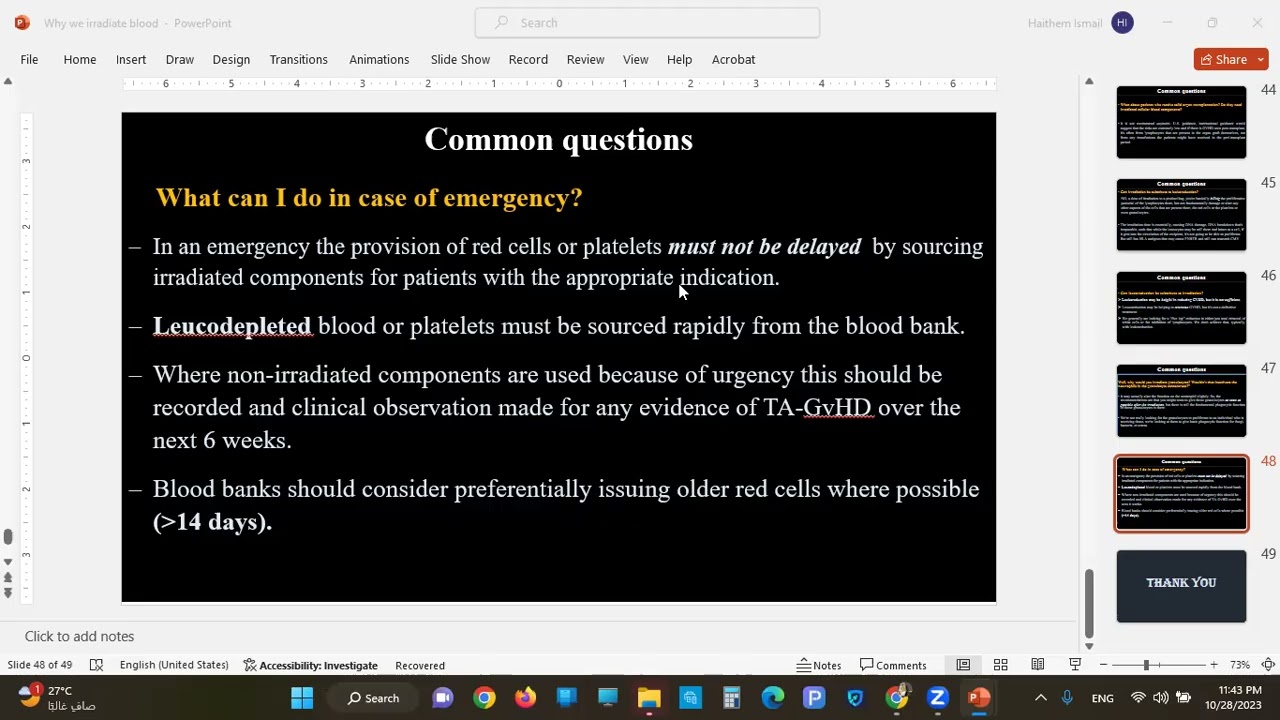The image size is (1280, 720).
Task: Select the THANK YOU slide 49 thumbnail
Action: tap(1181, 586)
